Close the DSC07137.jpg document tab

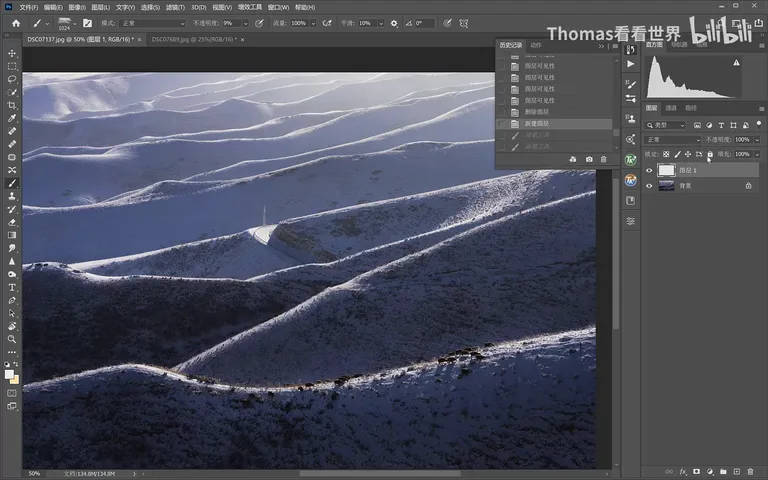(140, 39)
